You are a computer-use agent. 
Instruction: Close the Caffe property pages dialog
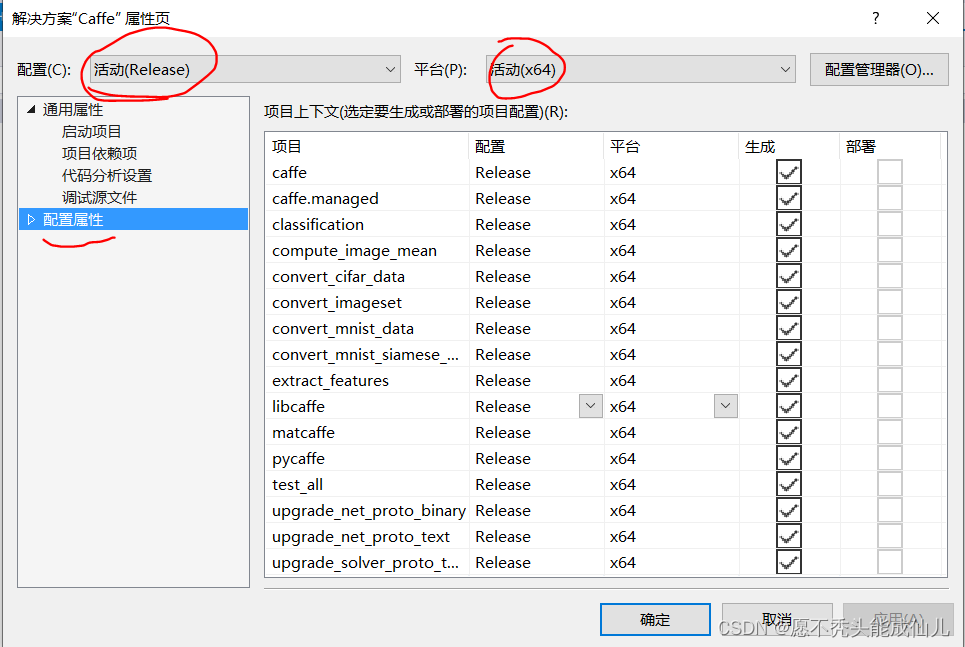click(932, 18)
